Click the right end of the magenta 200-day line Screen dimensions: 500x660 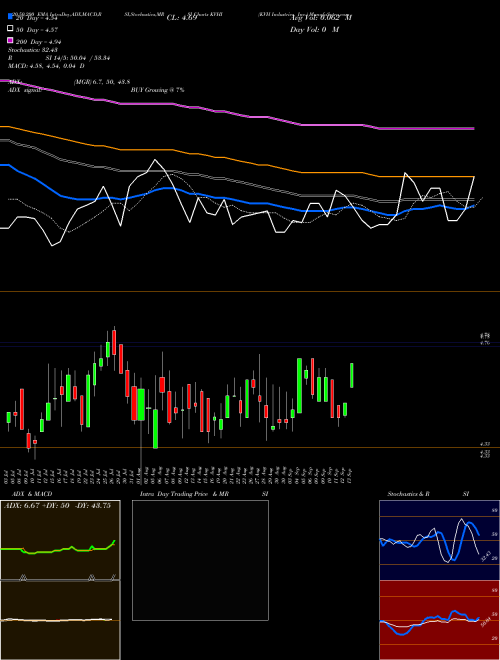(474, 128)
